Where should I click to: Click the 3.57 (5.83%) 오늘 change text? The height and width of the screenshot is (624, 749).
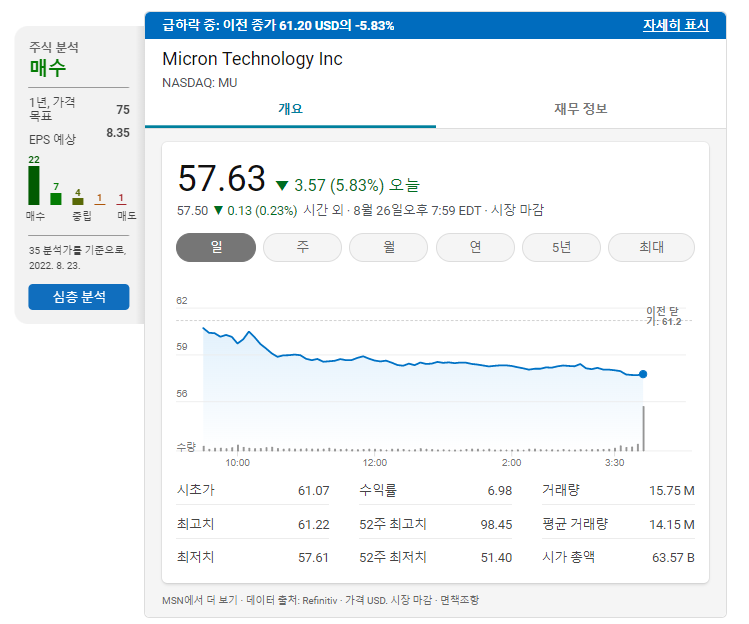(x=356, y=185)
